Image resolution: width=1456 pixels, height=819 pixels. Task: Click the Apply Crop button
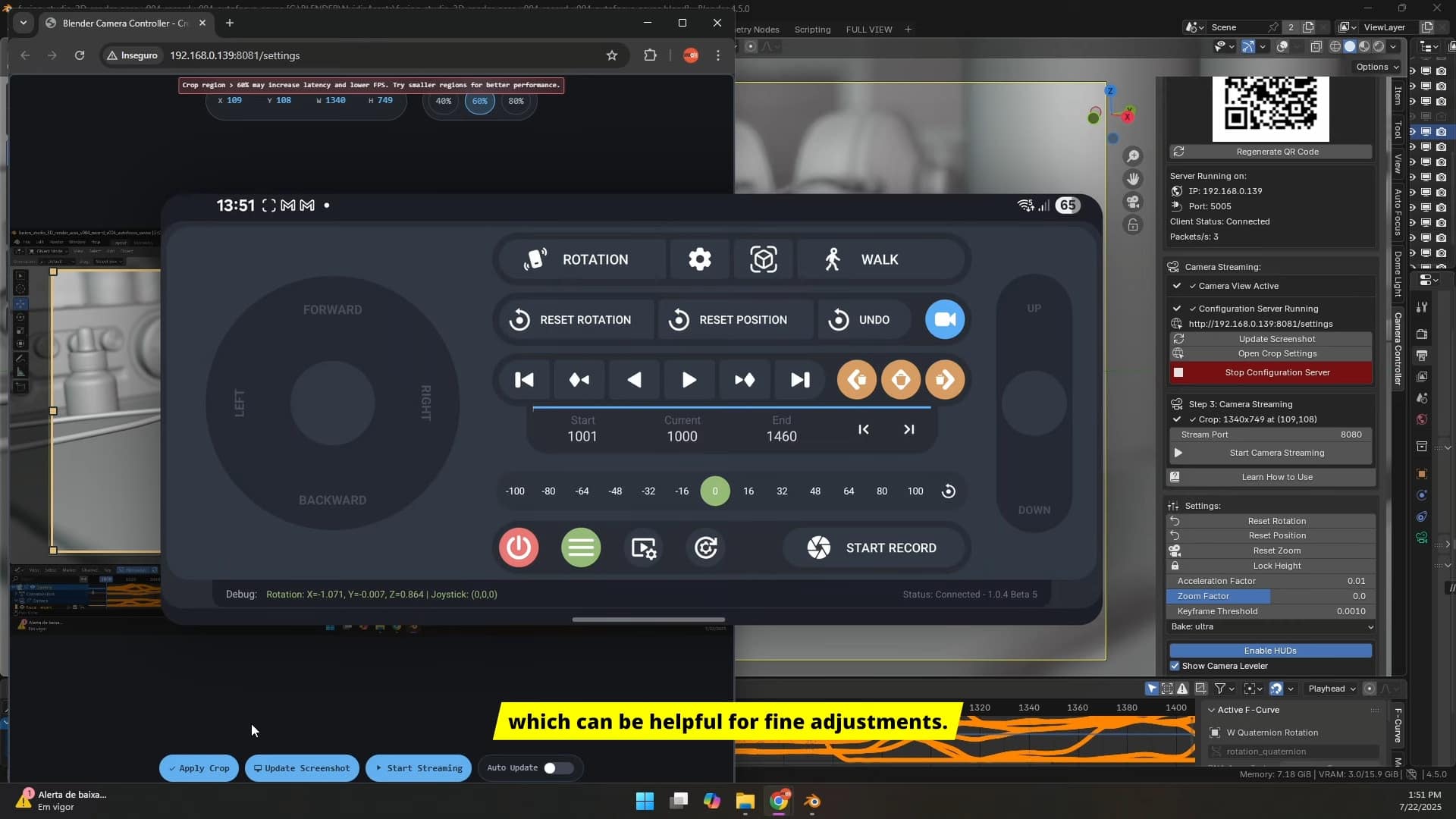(199, 768)
